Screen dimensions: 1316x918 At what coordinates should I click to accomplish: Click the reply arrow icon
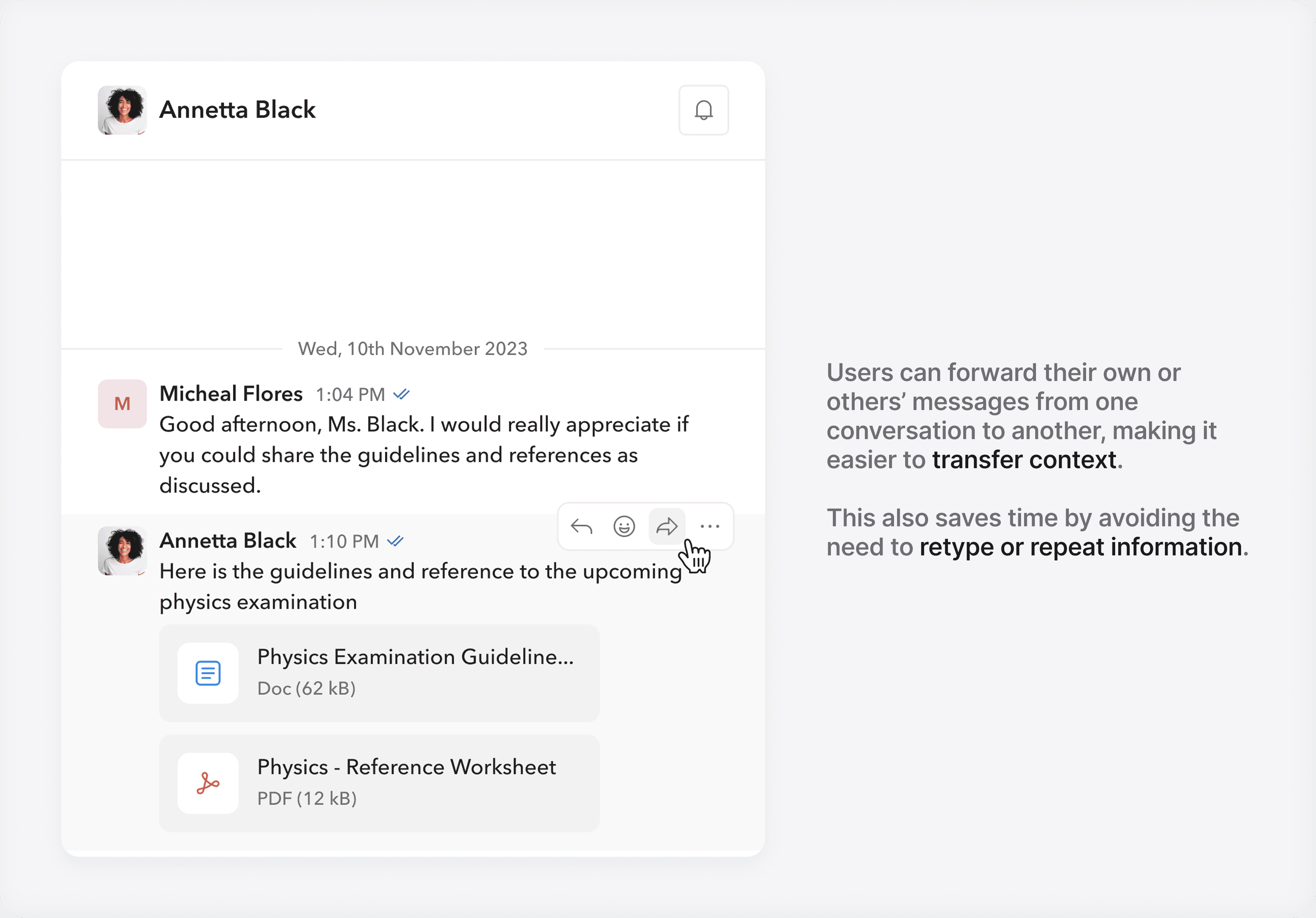pyautogui.click(x=581, y=526)
